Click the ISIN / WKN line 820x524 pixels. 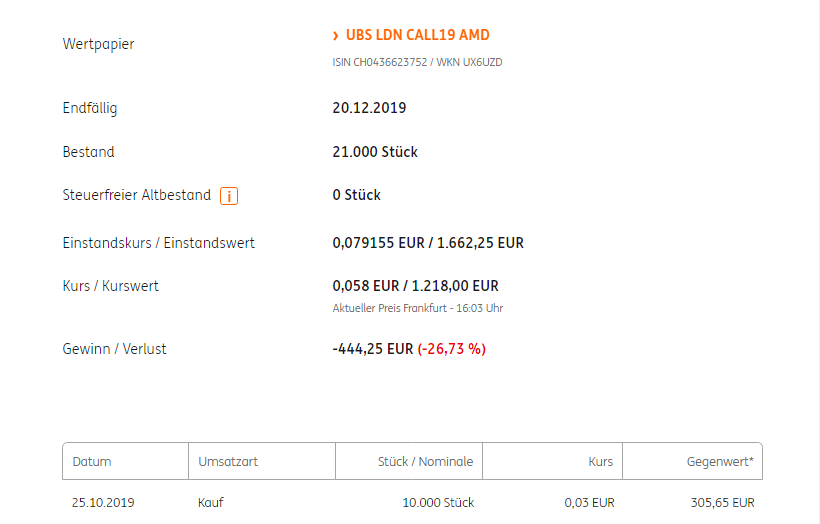tap(417, 62)
